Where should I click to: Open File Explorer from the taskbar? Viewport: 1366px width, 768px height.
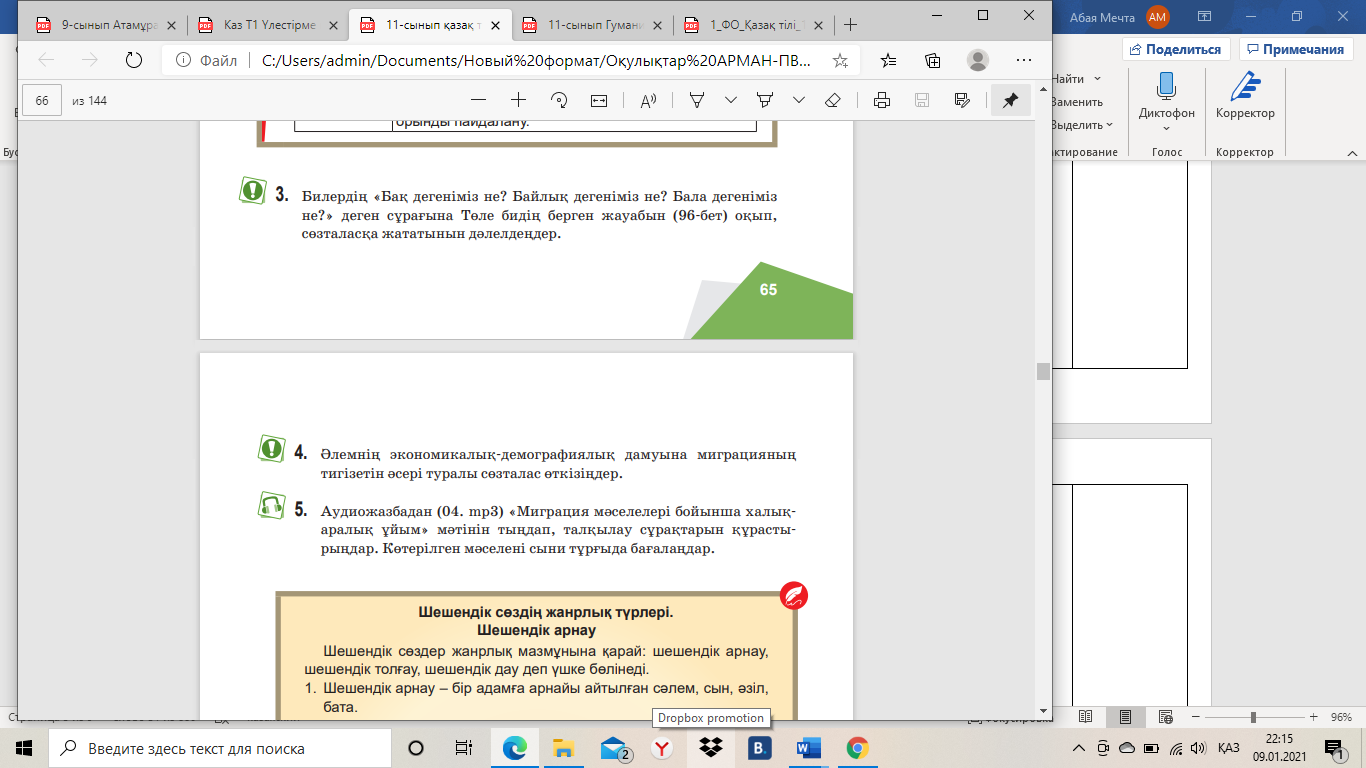pos(564,748)
